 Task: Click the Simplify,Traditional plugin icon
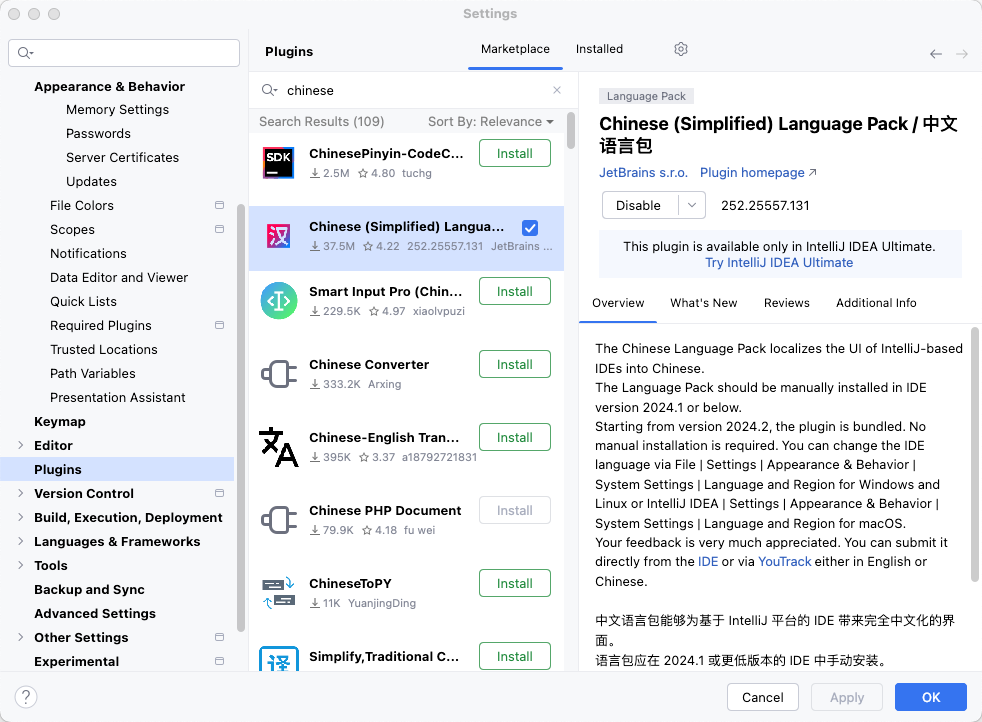pos(279,659)
